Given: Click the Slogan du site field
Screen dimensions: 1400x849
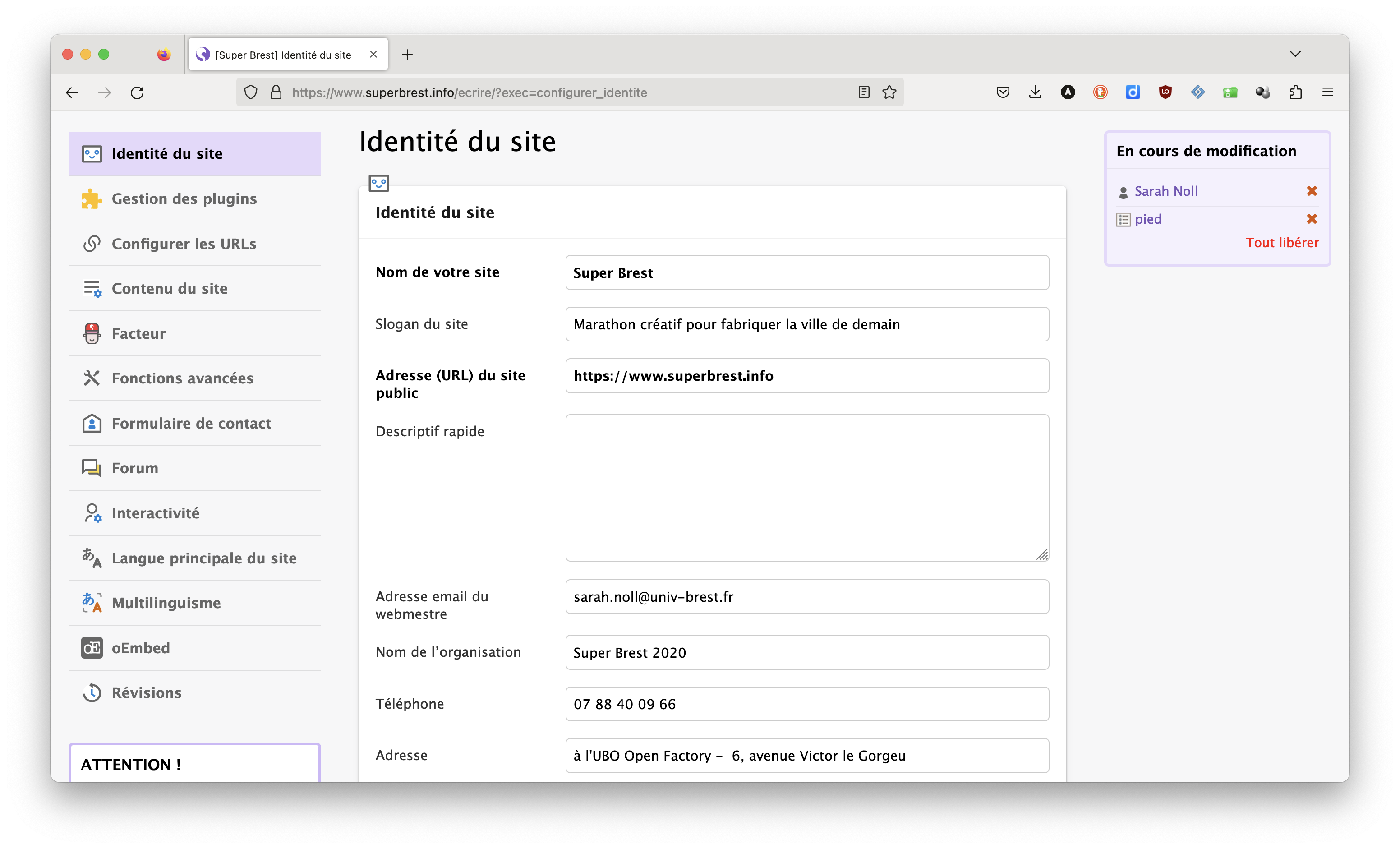Looking at the screenshot, I should pos(807,324).
